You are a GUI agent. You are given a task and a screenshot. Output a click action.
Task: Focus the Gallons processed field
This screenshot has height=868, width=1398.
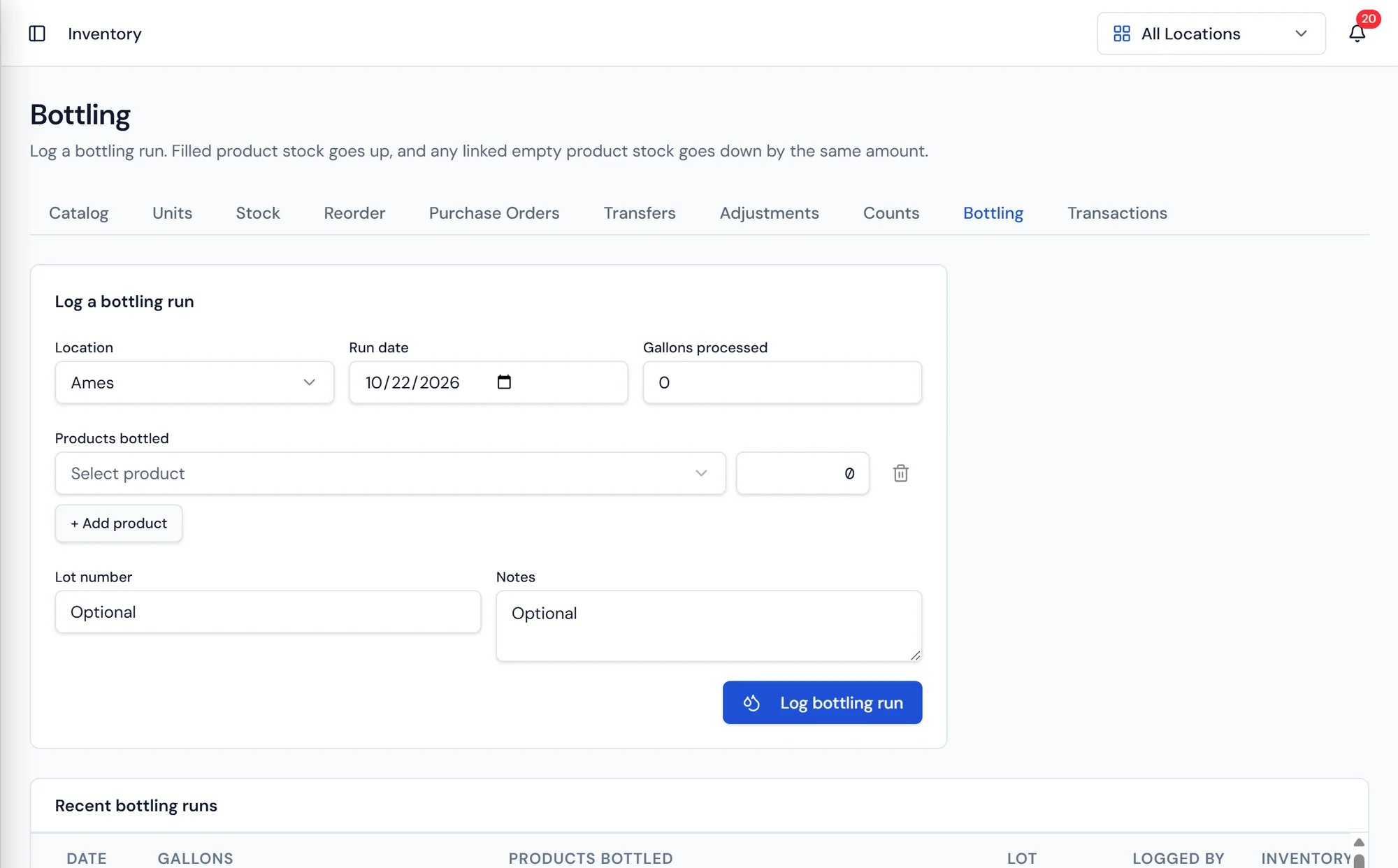click(x=782, y=382)
